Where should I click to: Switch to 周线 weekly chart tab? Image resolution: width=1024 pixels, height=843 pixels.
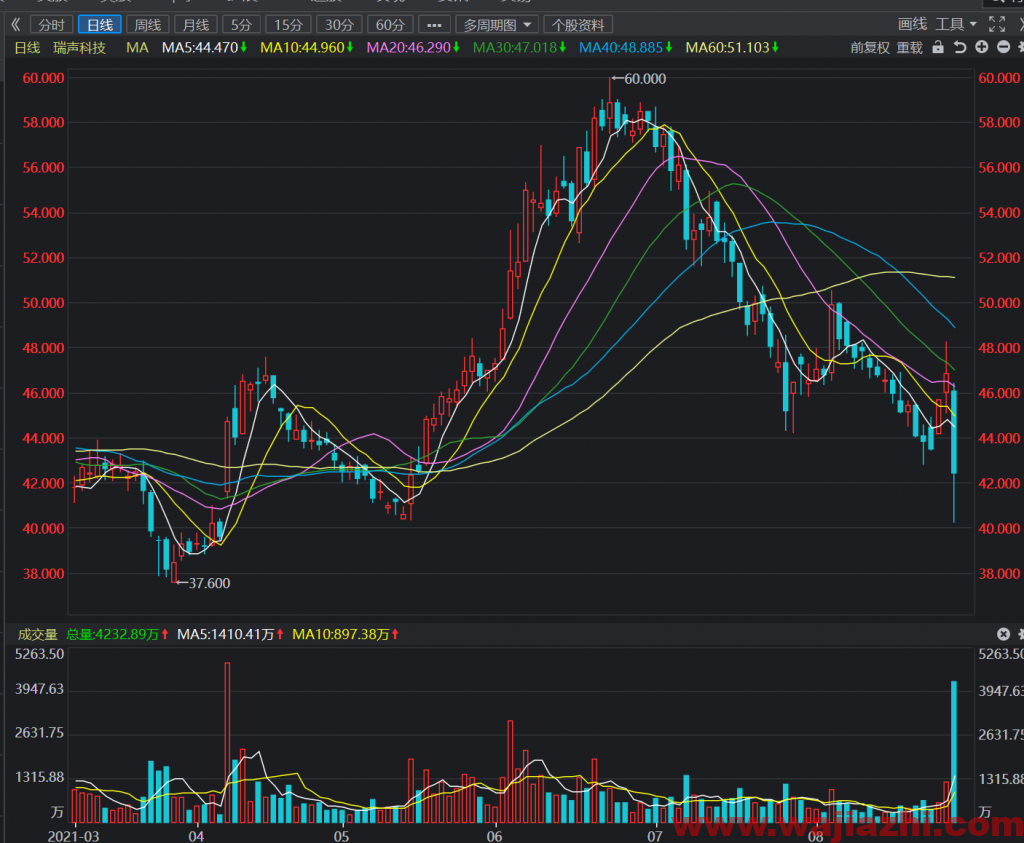148,25
